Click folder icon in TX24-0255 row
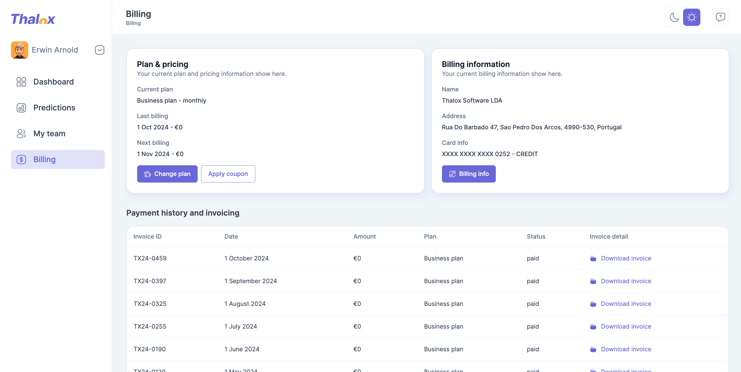The image size is (741, 372). click(x=593, y=327)
